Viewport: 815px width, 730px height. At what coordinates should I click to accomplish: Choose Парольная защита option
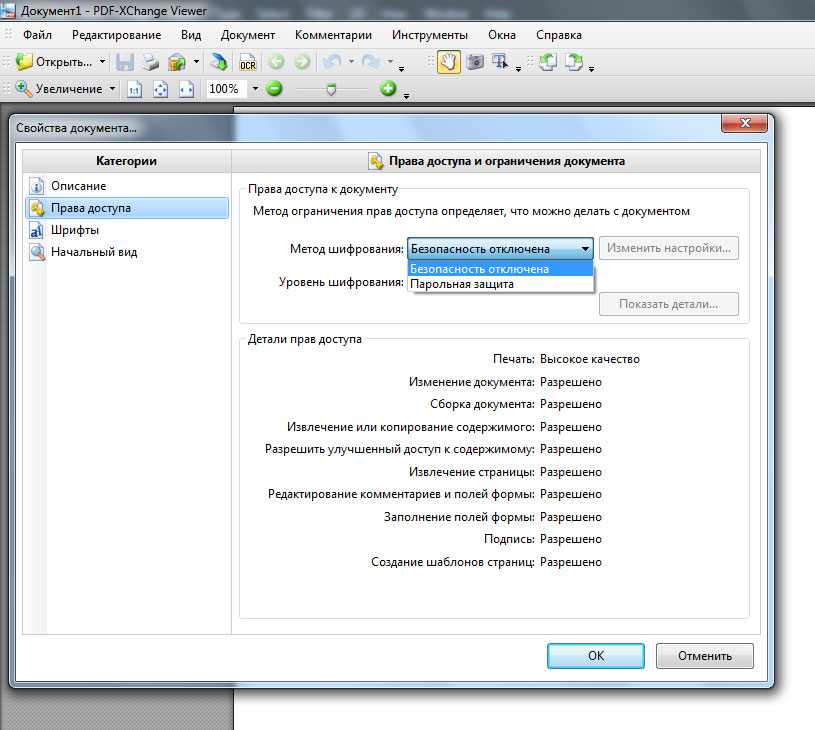[501, 284]
